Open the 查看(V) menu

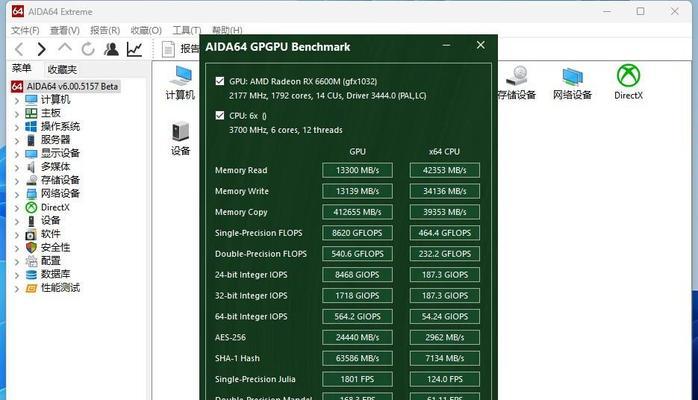(65, 30)
